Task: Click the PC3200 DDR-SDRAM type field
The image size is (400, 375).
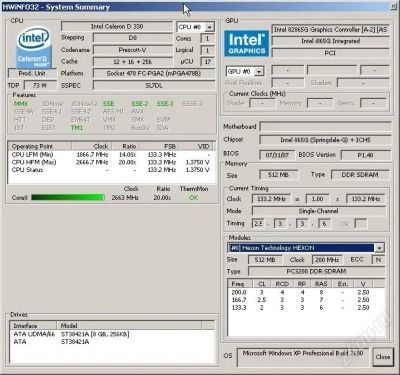Action: 316,271
